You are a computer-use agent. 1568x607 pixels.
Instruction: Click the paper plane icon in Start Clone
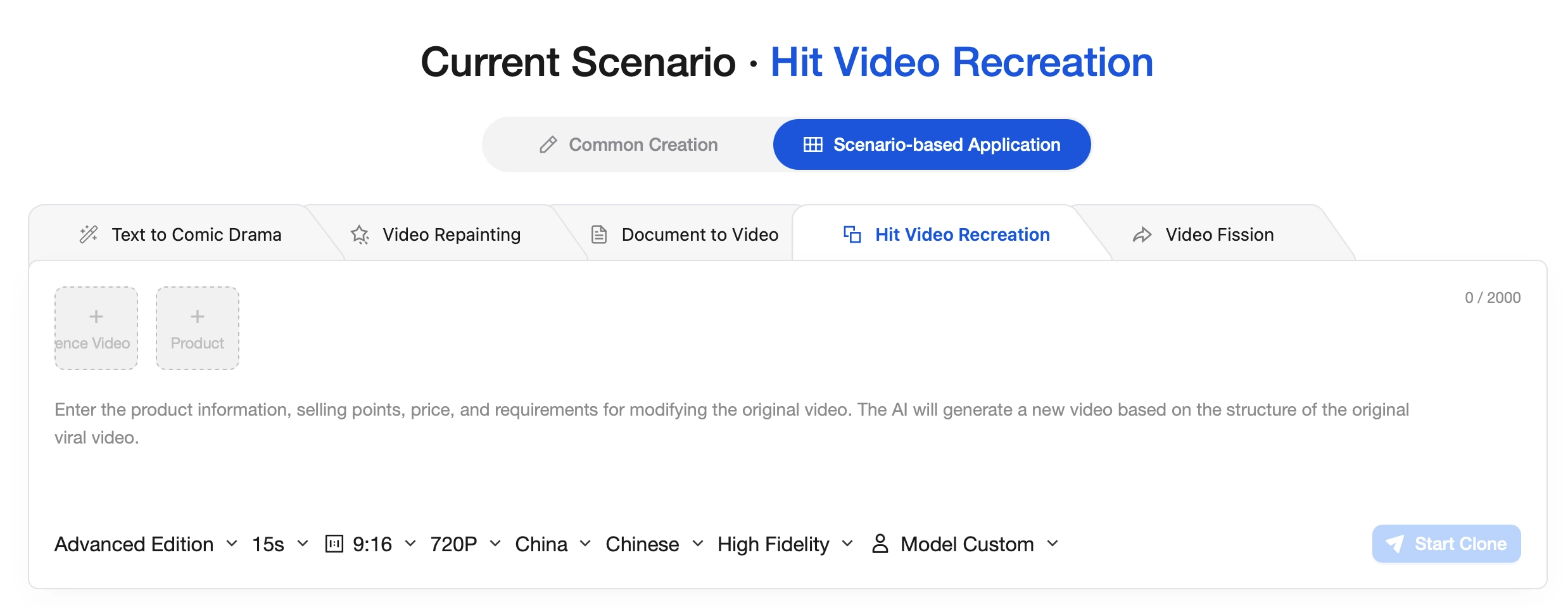(x=1394, y=544)
